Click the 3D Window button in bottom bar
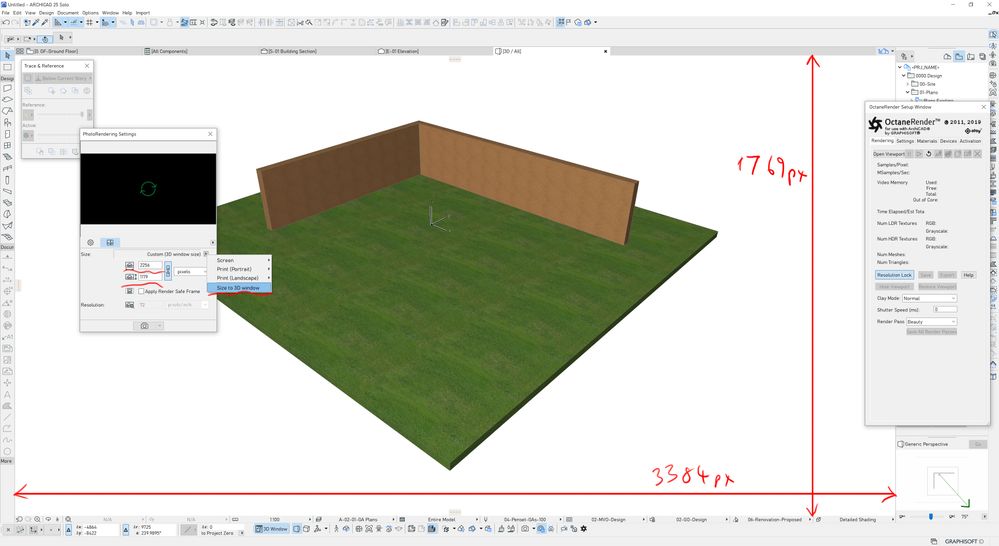This screenshot has width=999, height=546. [x=271, y=529]
